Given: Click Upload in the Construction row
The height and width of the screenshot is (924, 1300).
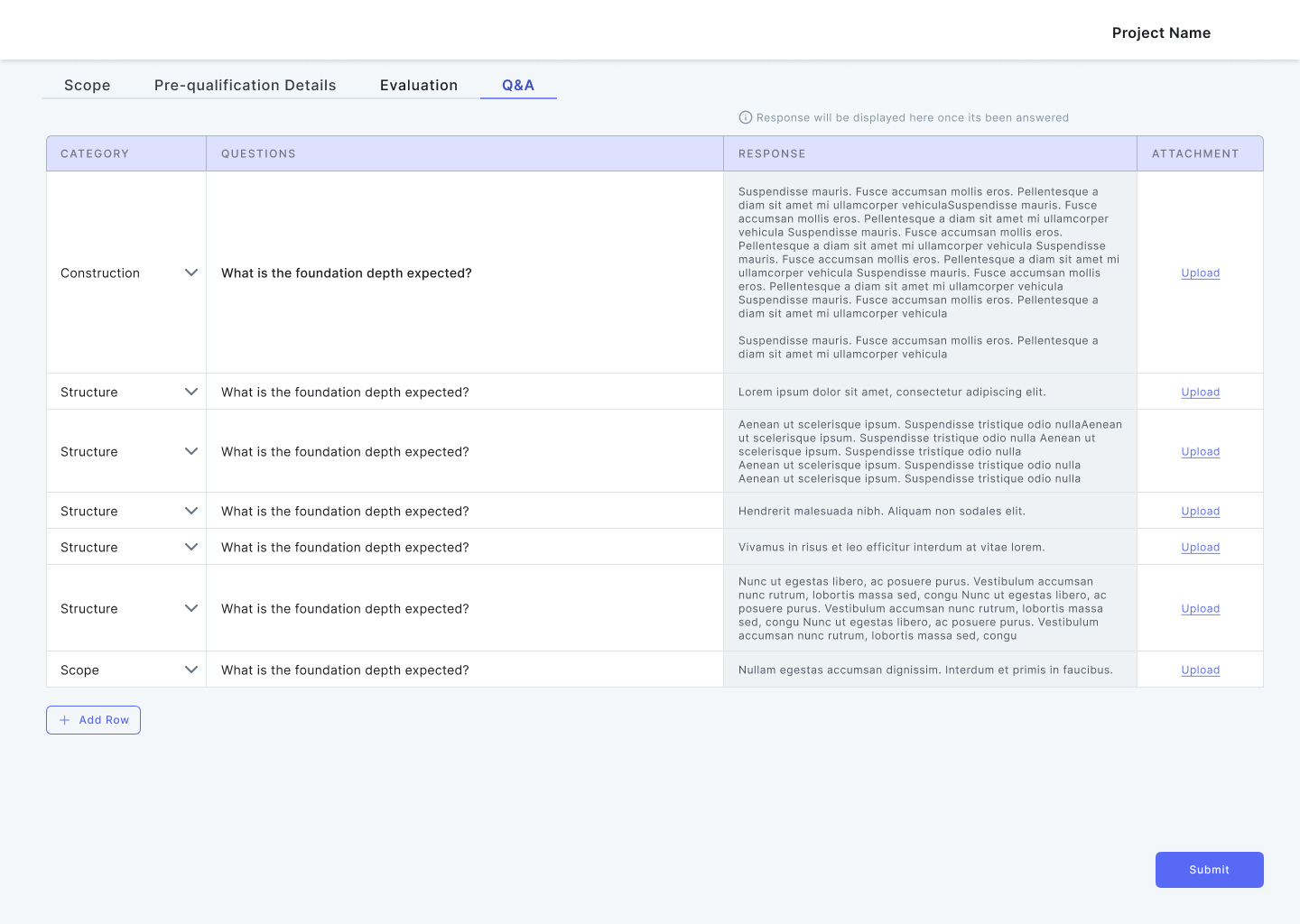Looking at the screenshot, I should coord(1201,273).
